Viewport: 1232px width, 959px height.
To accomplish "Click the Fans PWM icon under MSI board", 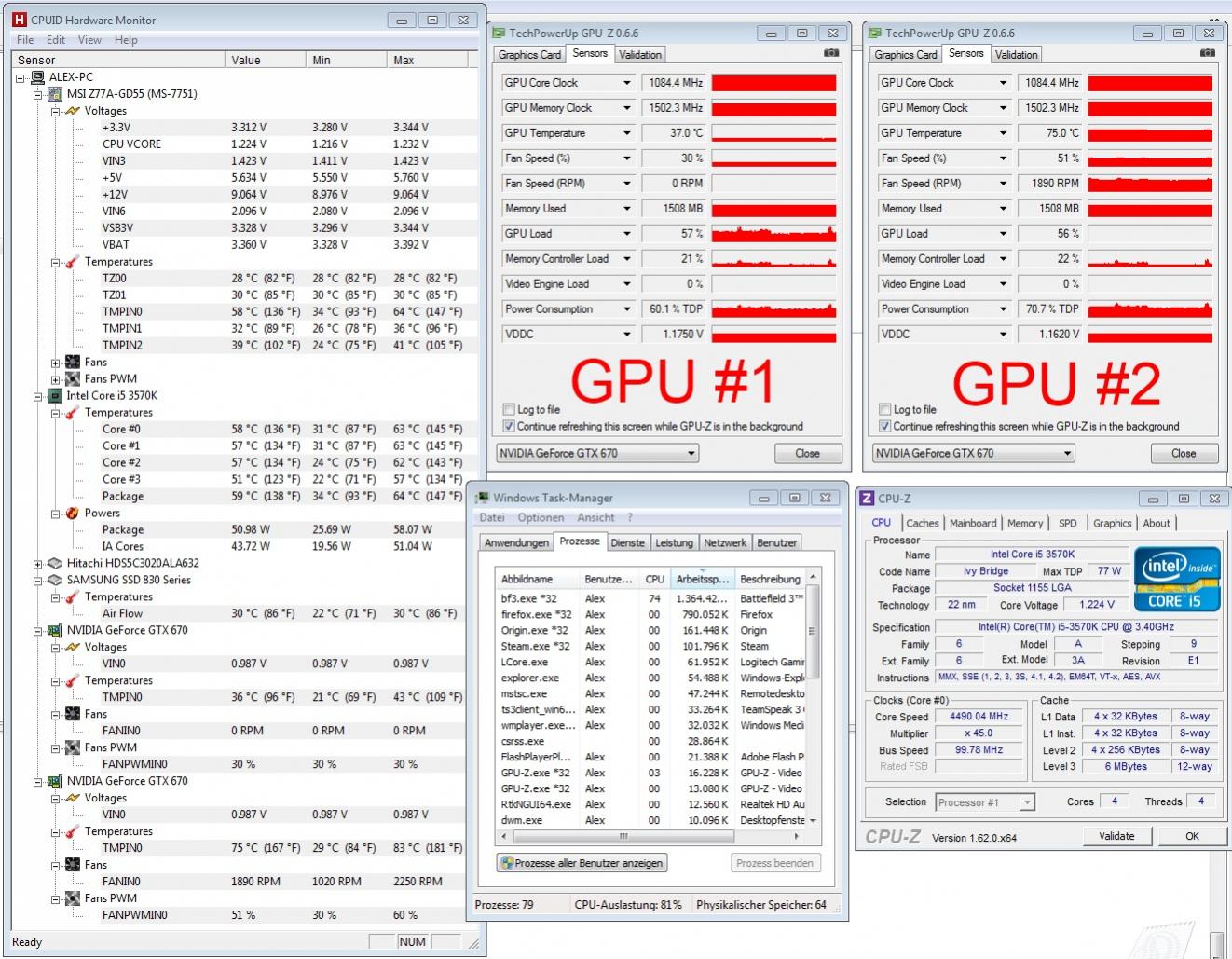I will (73, 379).
